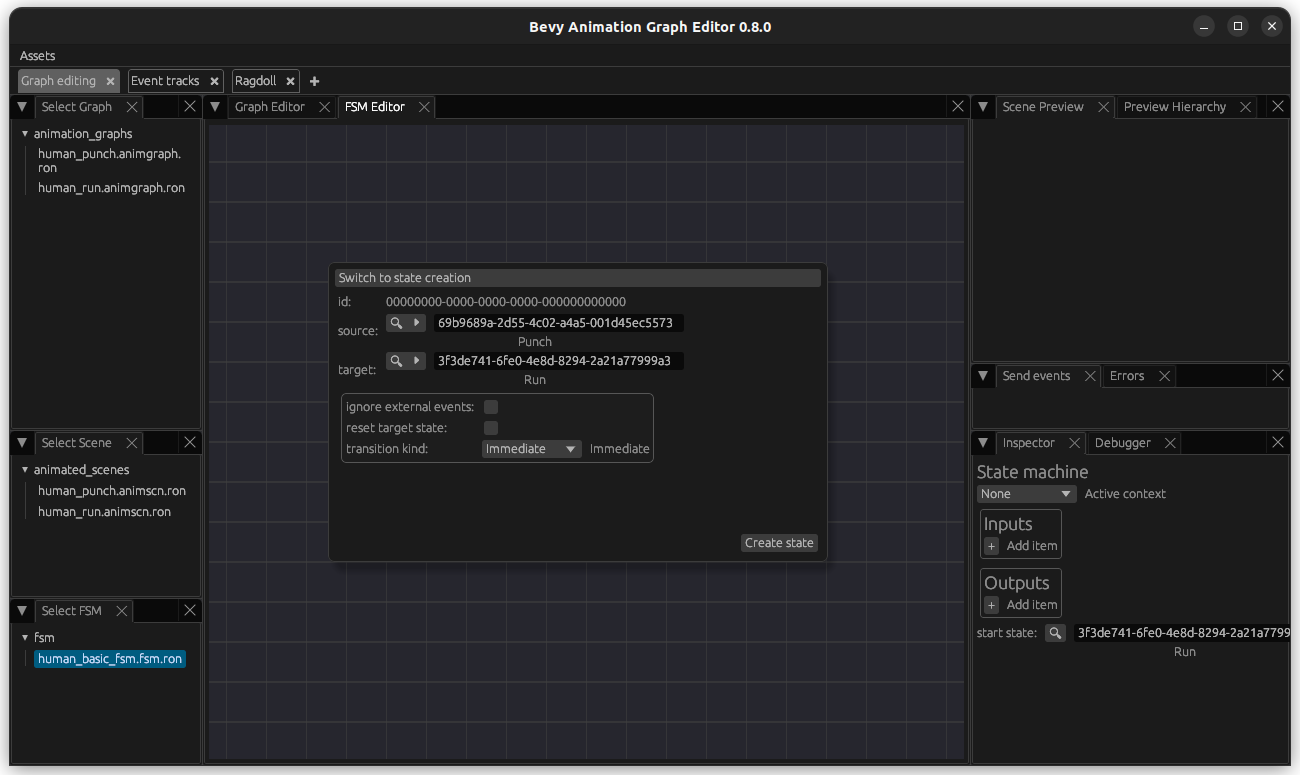This screenshot has width=1300, height=775.
Task: Select human_run.animgraph.ron in graph list
Action: (111, 188)
